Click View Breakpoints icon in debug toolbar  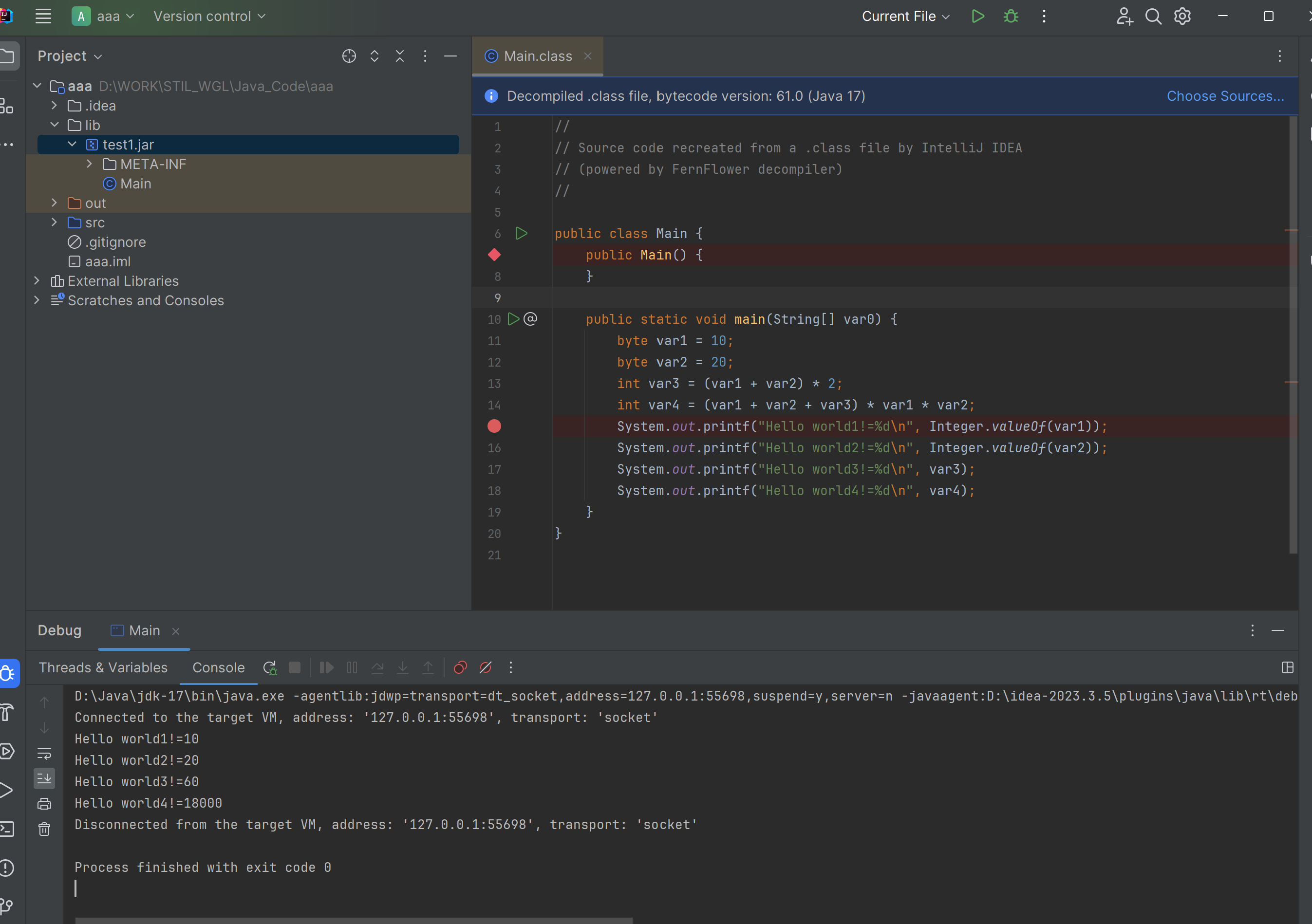click(x=460, y=667)
